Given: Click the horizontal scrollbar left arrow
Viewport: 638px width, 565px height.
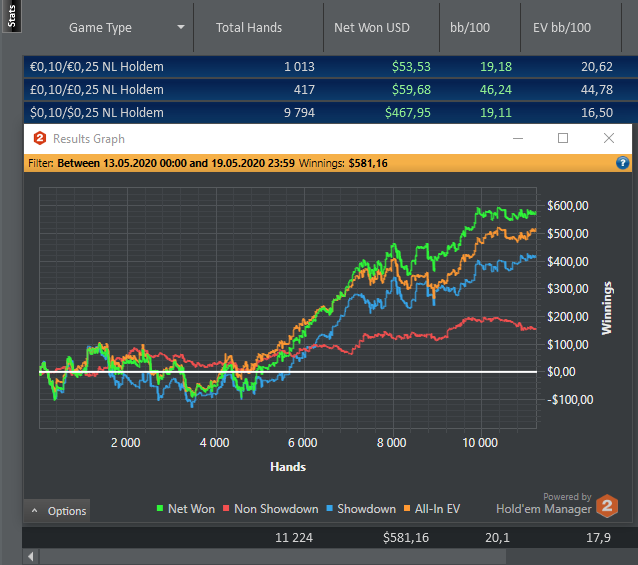Looking at the screenshot, I should coord(31,556).
